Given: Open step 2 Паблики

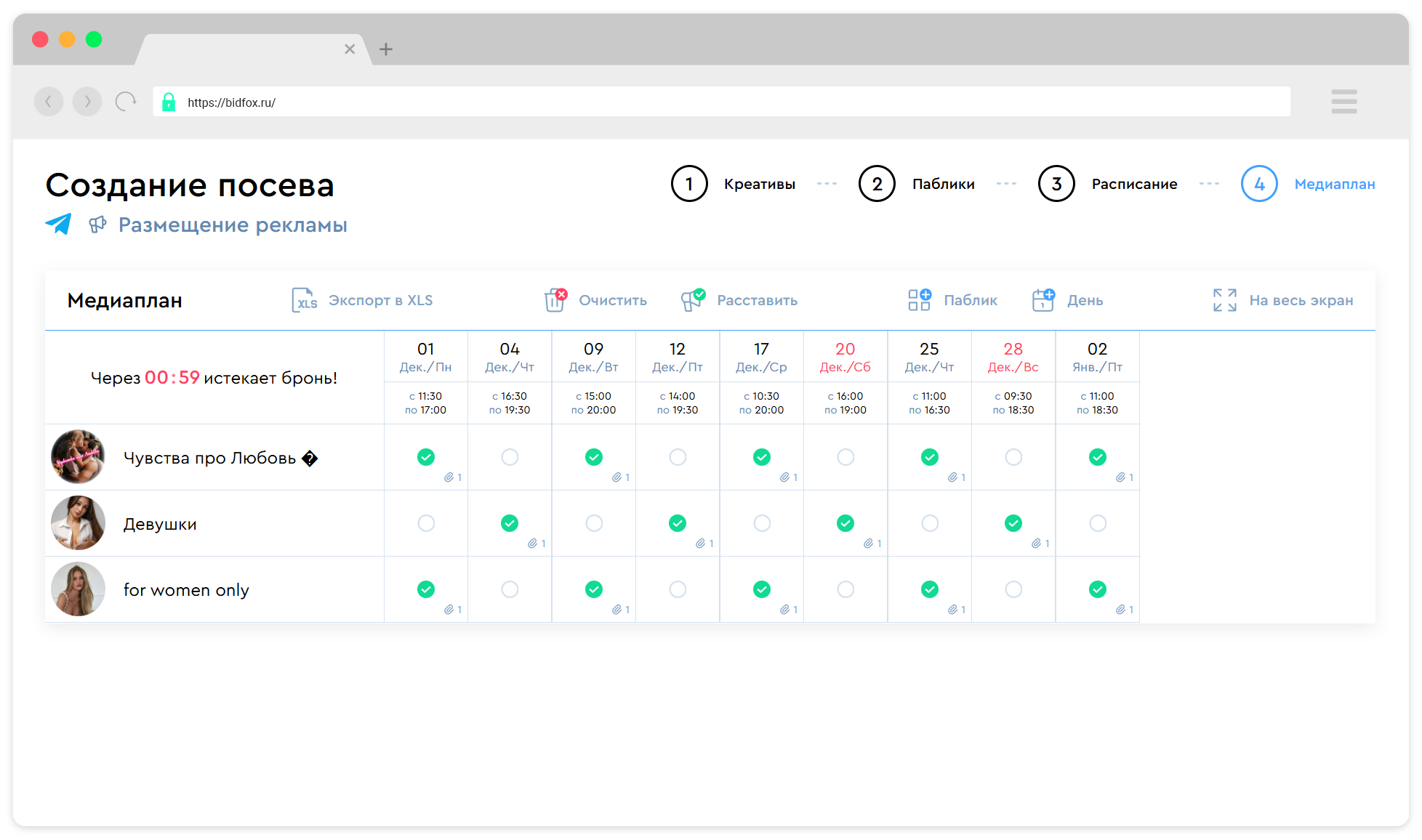Looking at the screenshot, I should (877, 184).
